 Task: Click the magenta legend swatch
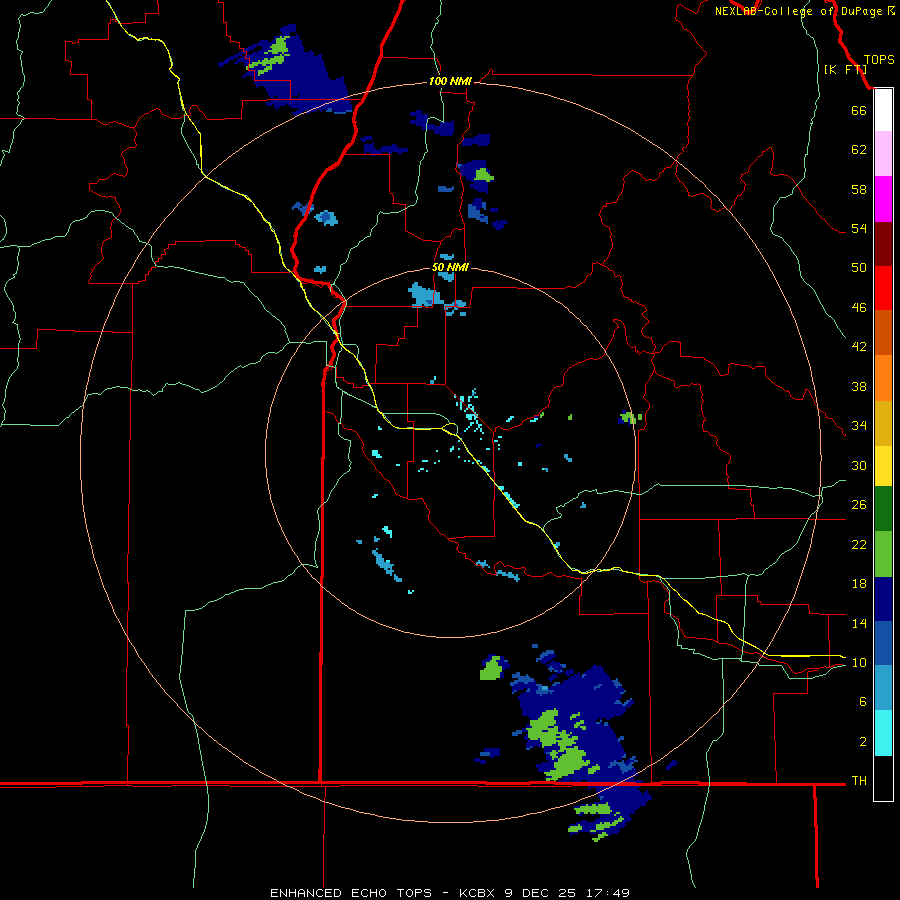click(883, 199)
